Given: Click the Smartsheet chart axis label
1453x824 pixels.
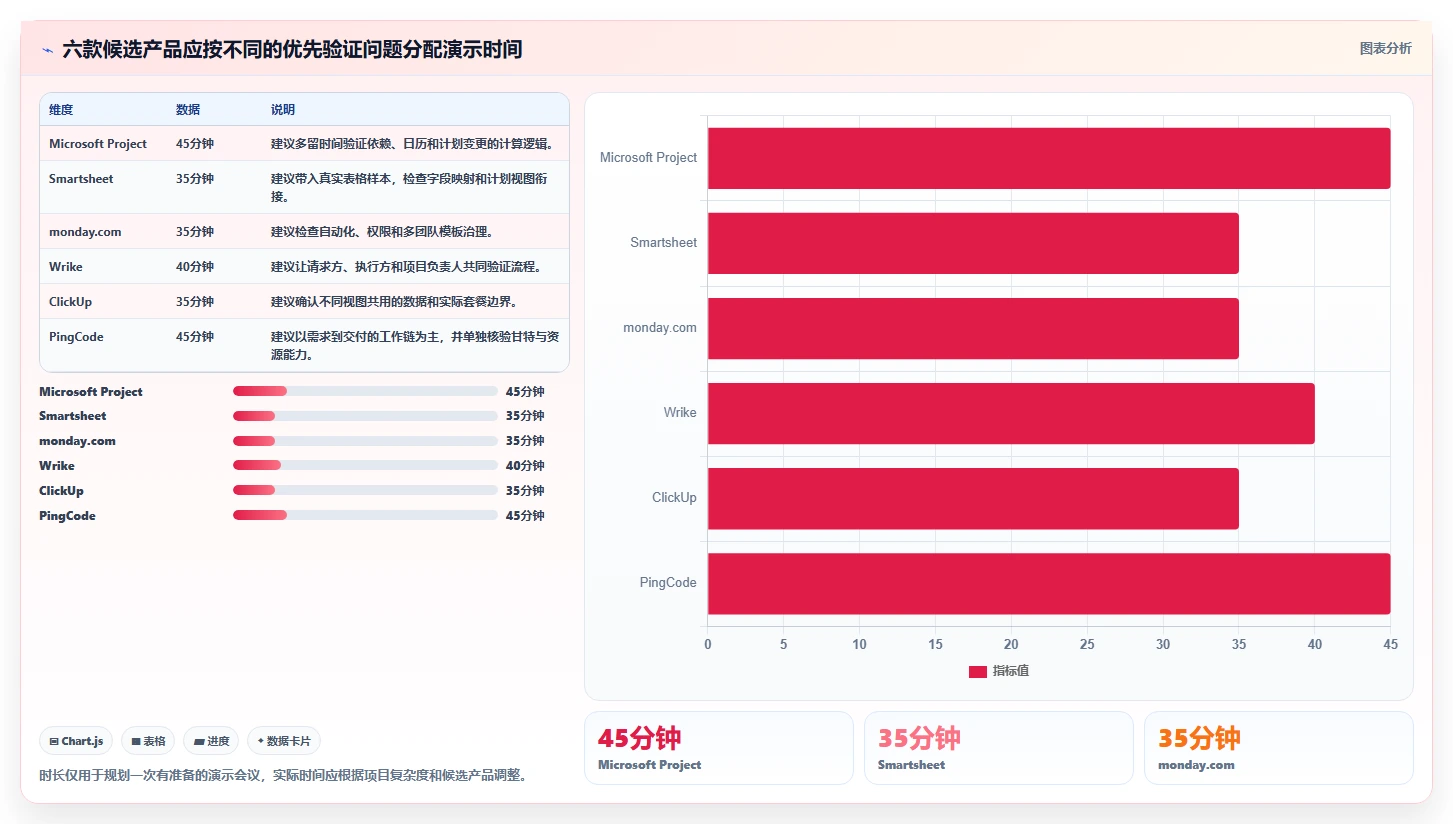Looking at the screenshot, I should tap(664, 243).
